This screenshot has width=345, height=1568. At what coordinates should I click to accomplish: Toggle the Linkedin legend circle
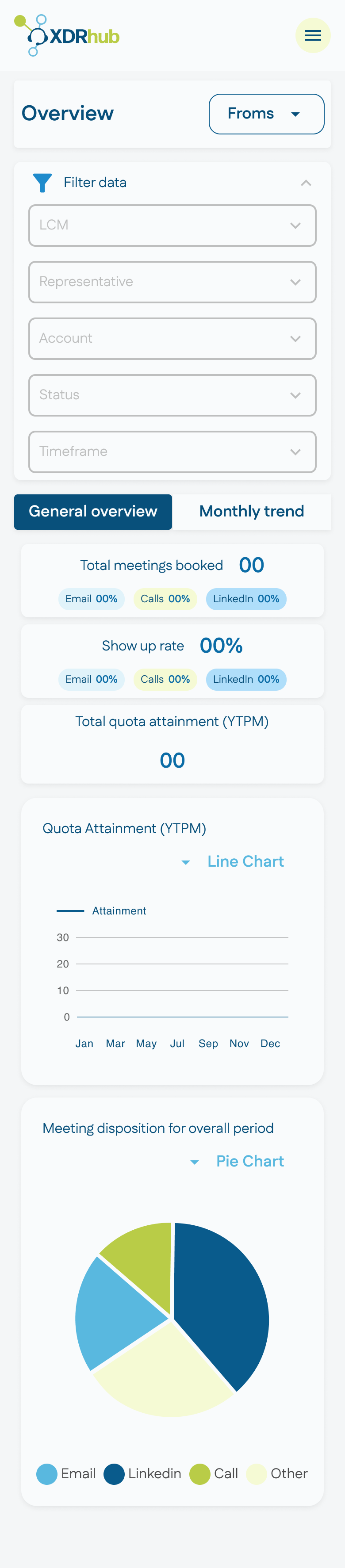pyautogui.click(x=114, y=1474)
